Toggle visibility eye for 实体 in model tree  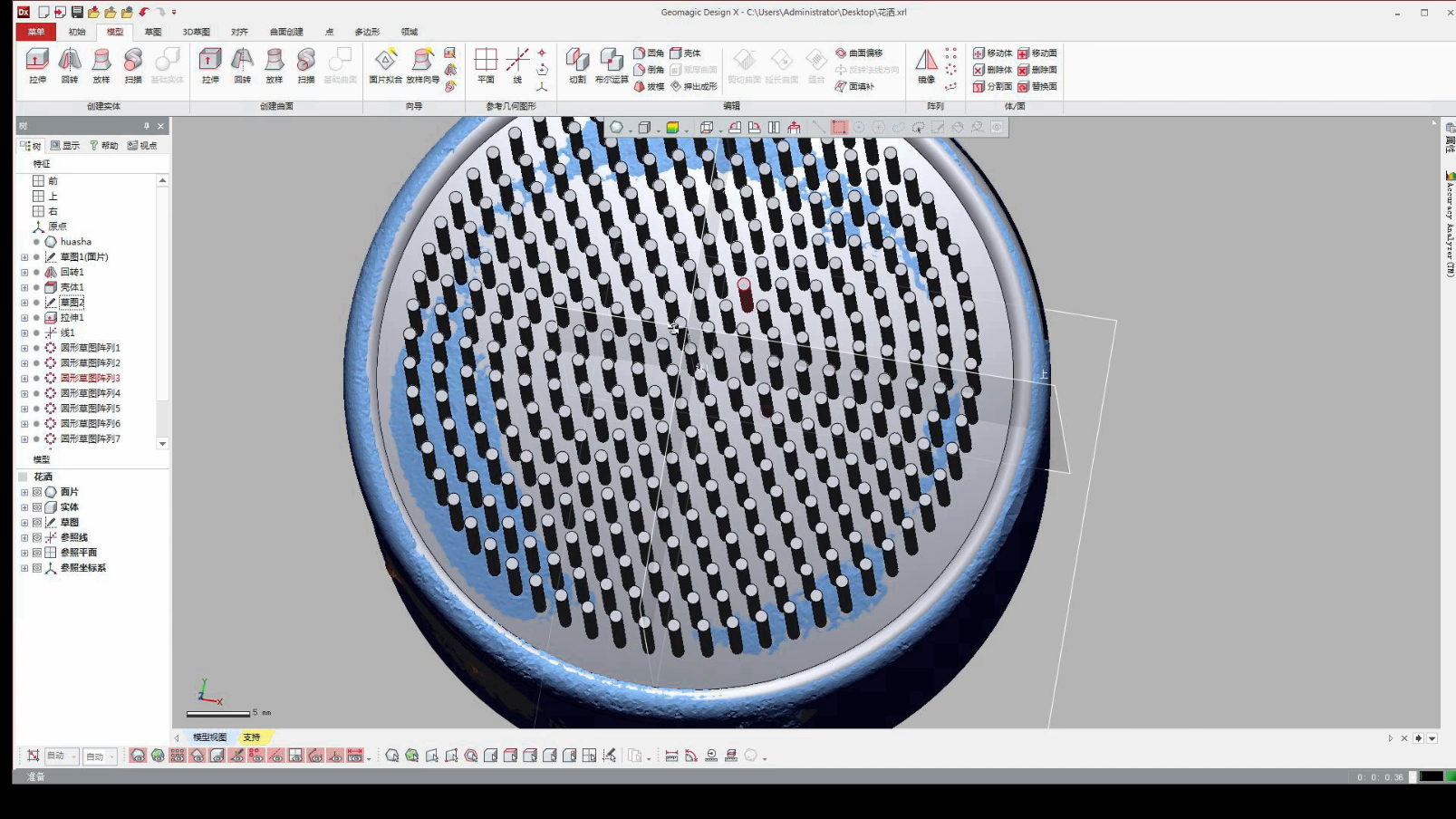click(x=37, y=507)
